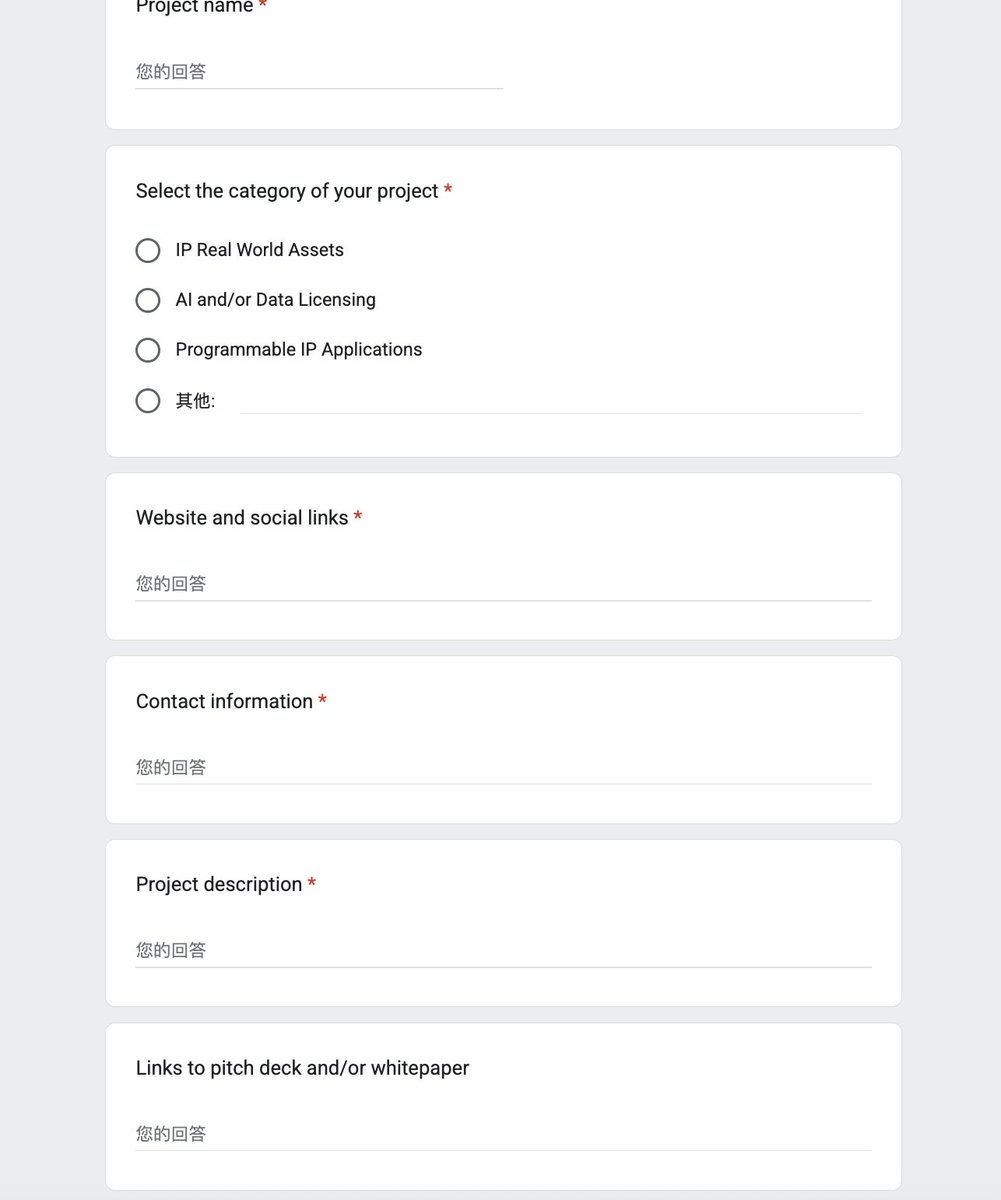The height and width of the screenshot is (1200, 1001).
Task: Select the 其他 radio button
Action: 148,401
